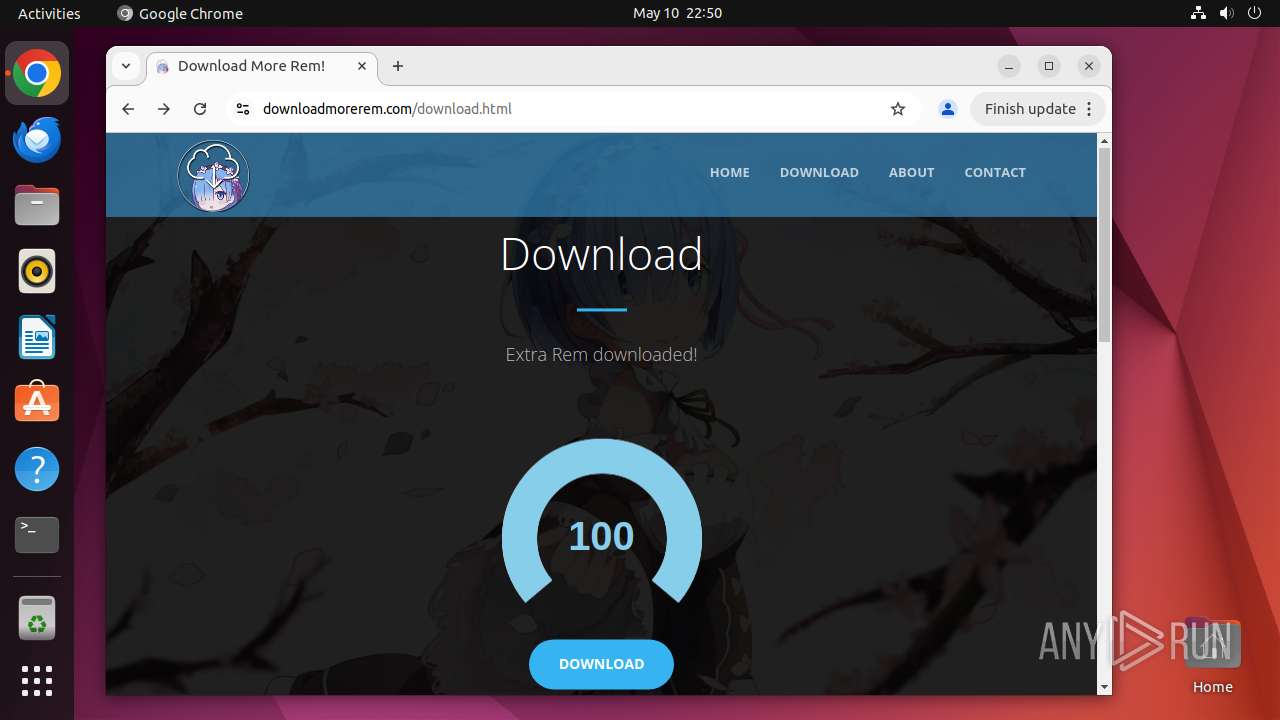Reload the current page
Image resolution: width=1280 pixels, height=720 pixels.
coord(200,109)
